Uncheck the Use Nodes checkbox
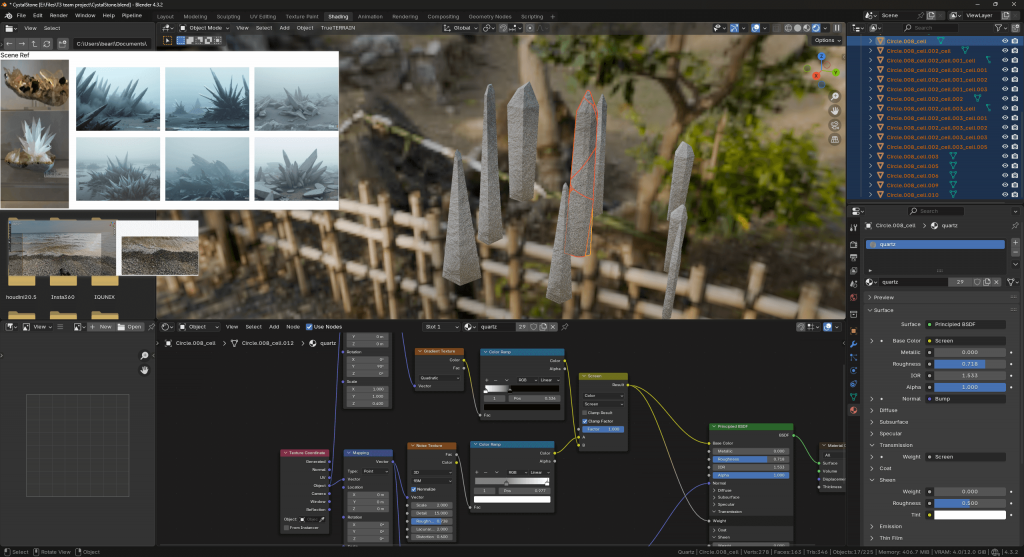Viewport: 1024px width, 557px height. coord(310,327)
